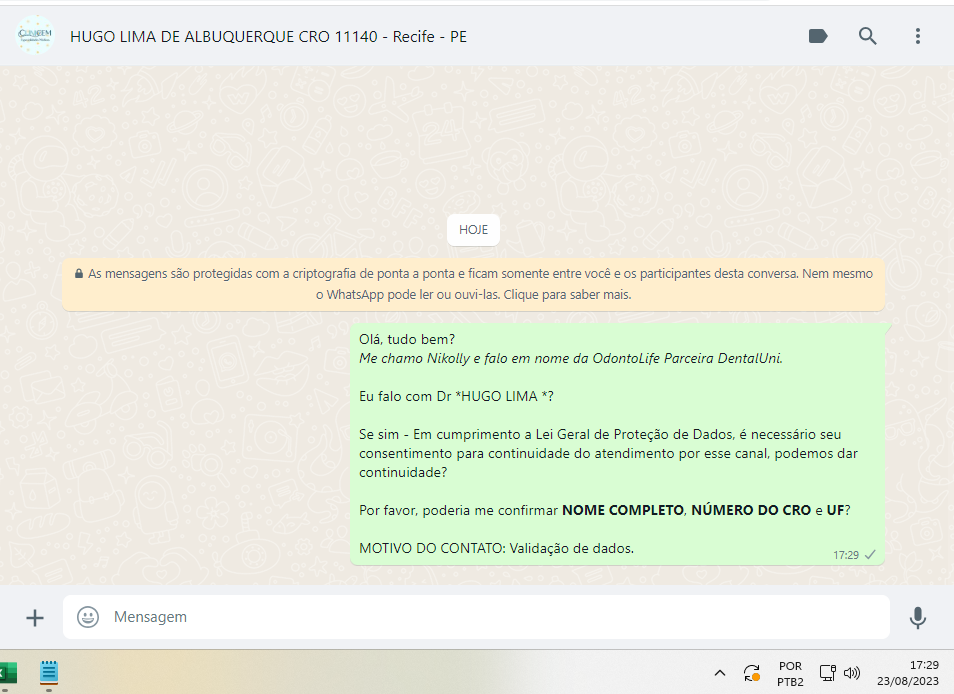
Task: Open the emoji picker
Action: point(88,617)
